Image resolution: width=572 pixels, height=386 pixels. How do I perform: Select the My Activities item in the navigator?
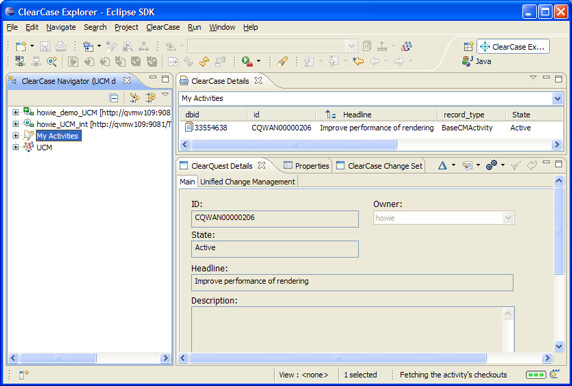(58, 136)
